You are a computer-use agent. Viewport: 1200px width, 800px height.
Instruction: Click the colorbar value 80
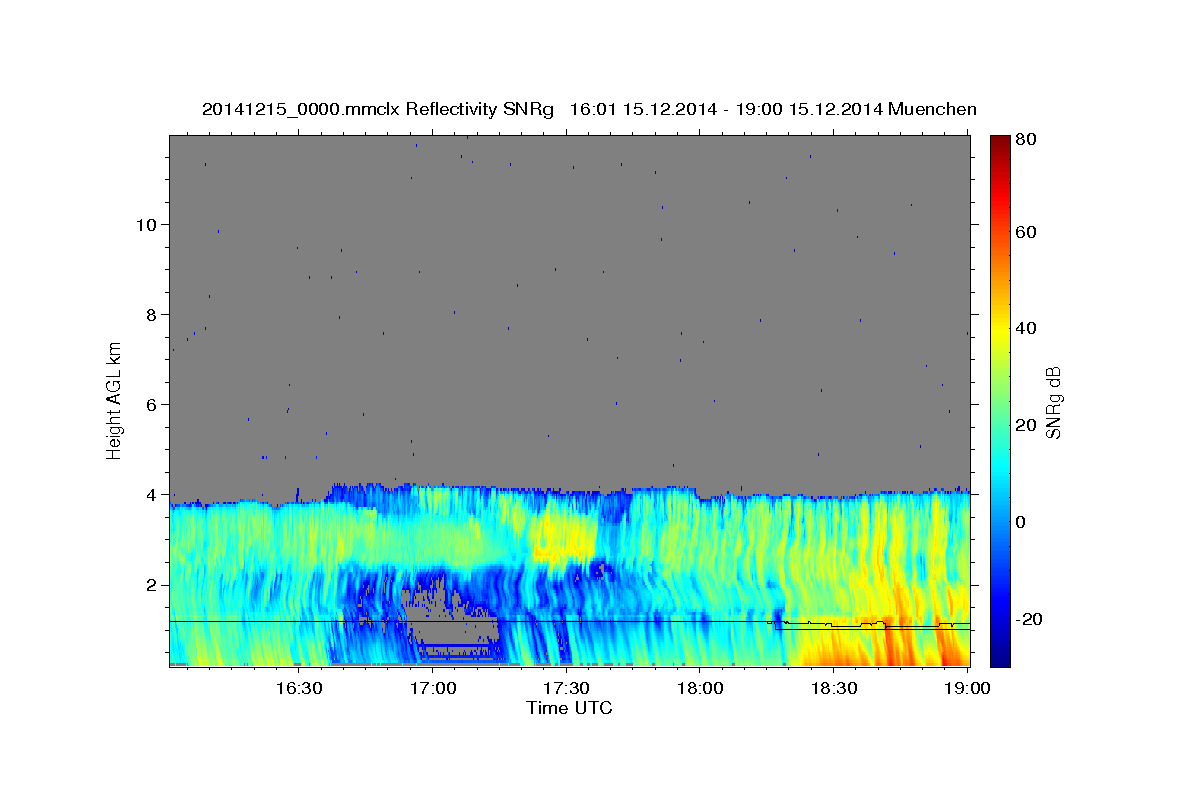(1028, 139)
